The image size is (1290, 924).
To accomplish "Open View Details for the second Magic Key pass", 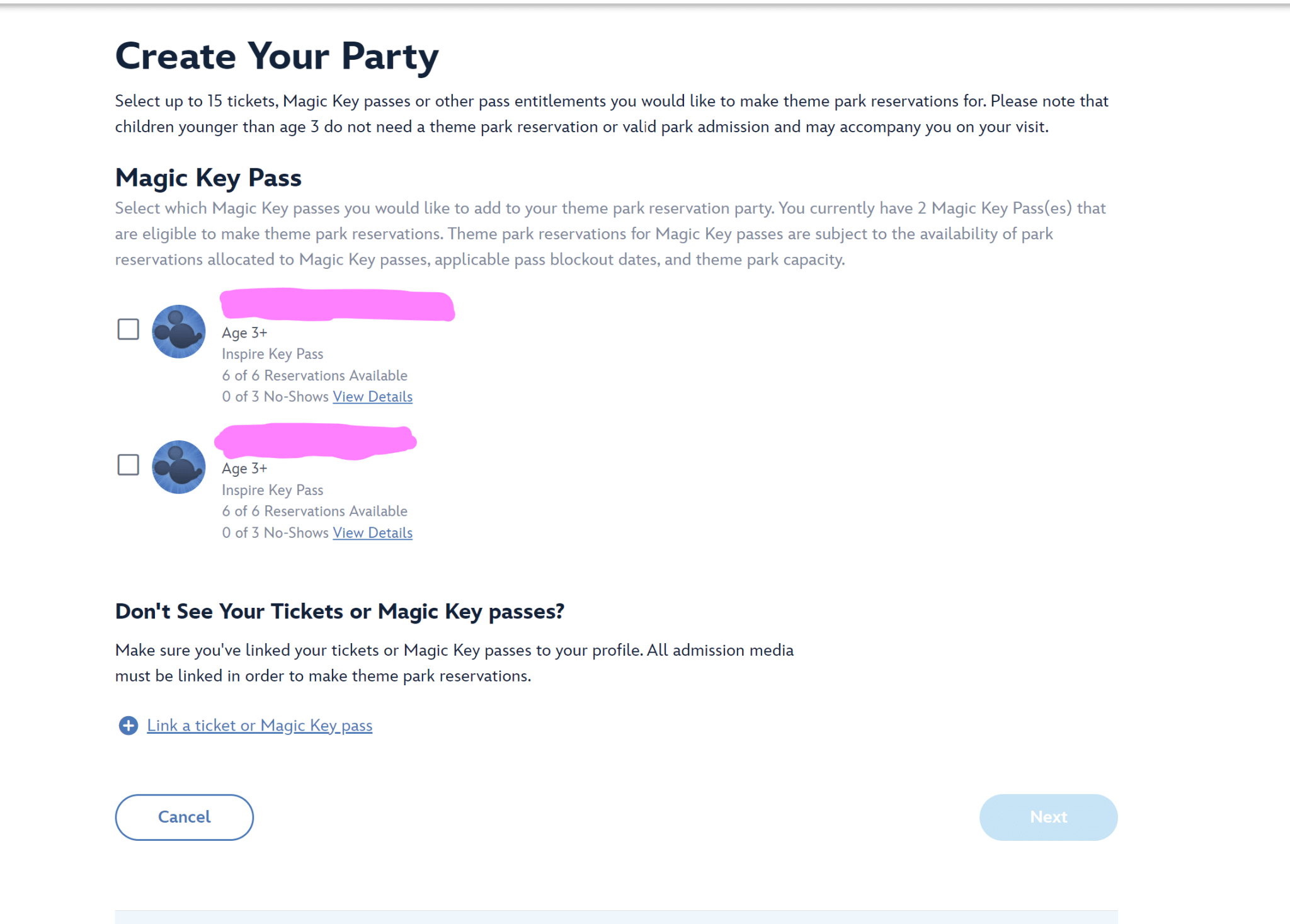I will pos(372,532).
